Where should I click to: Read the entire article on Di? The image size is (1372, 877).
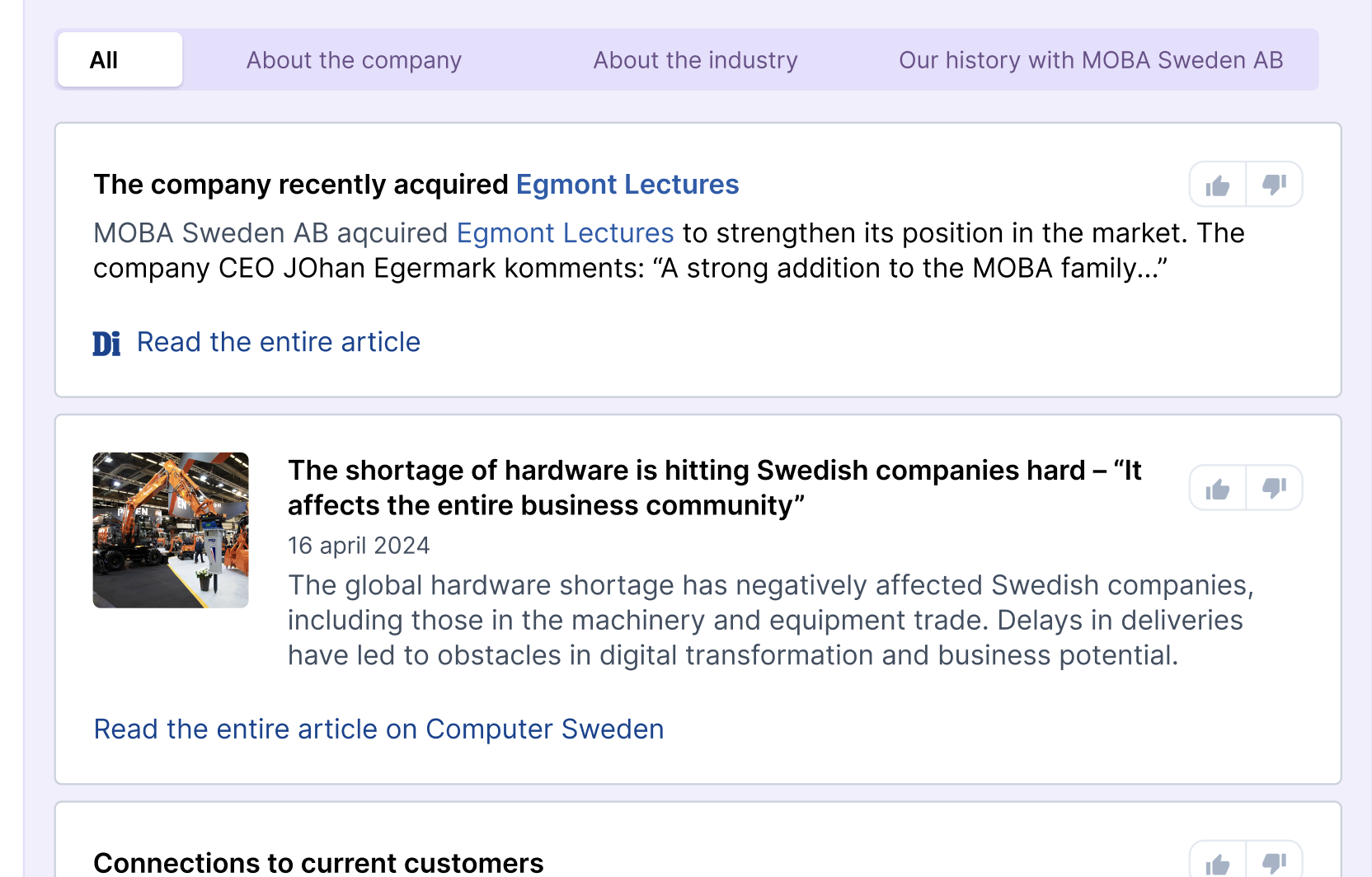(x=279, y=342)
